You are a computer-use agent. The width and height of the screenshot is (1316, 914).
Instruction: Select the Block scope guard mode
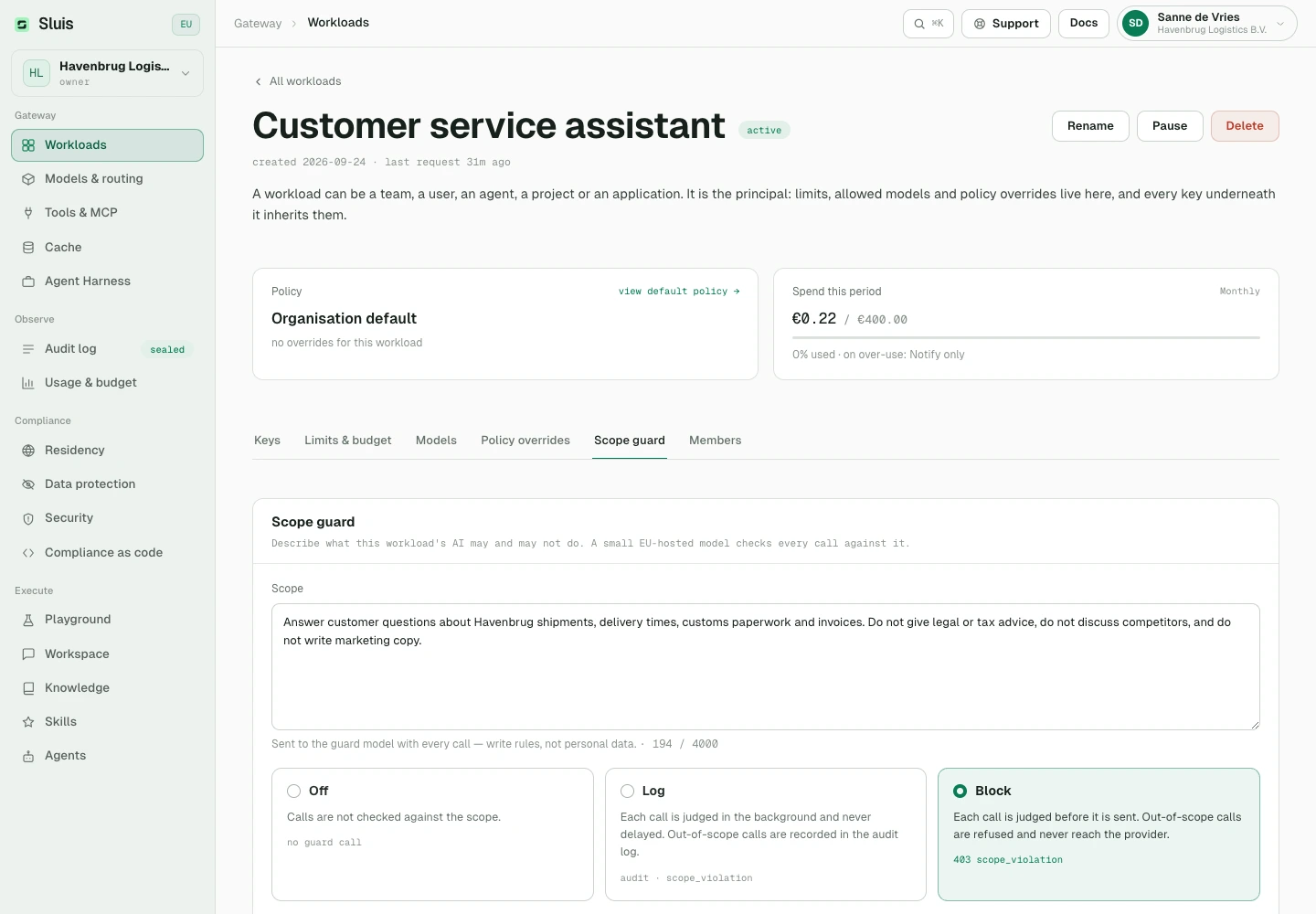coord(1098,834)
